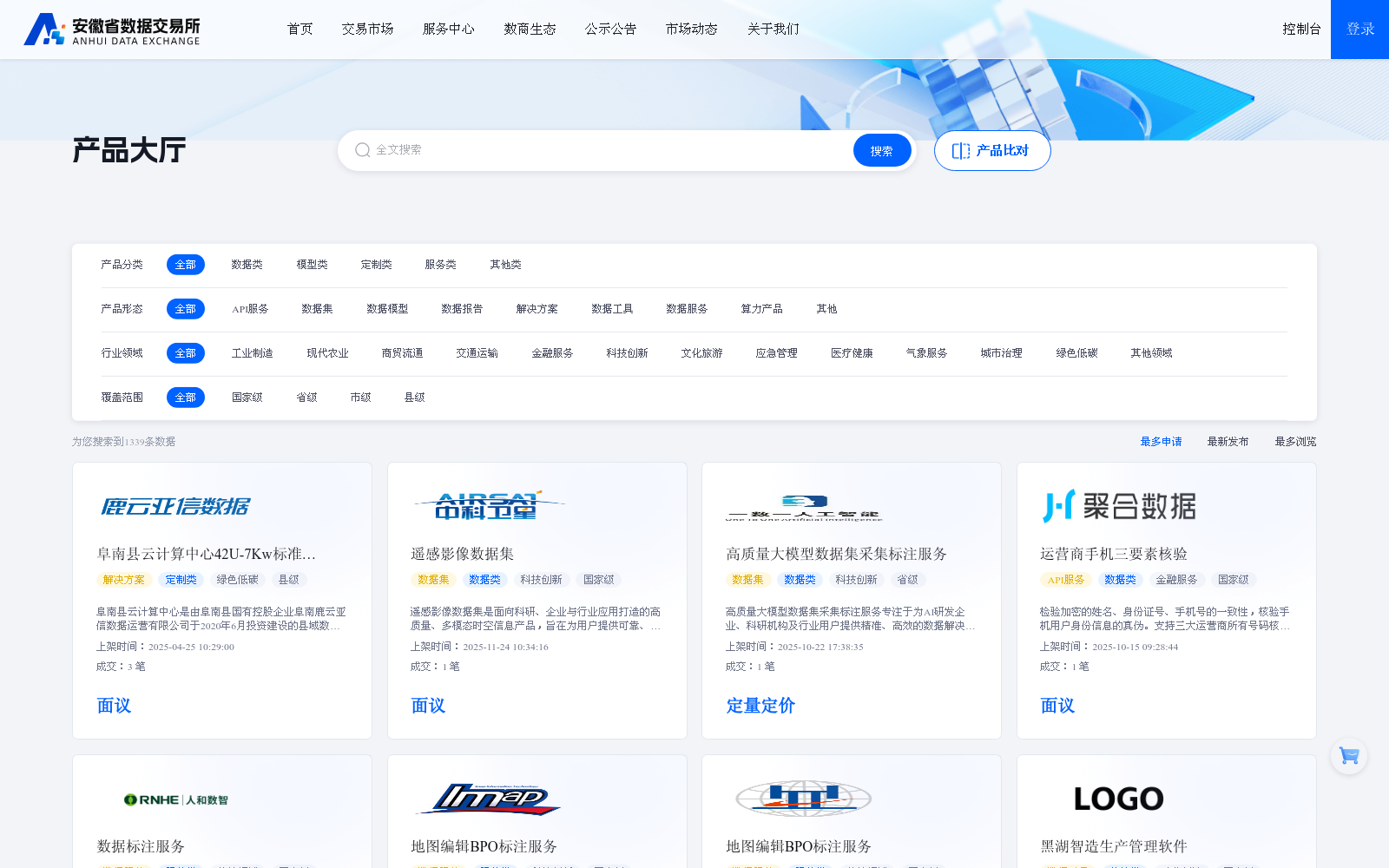Filter industry by 金融服务
The image size is (1389, 868).
[x=552, y=353]
